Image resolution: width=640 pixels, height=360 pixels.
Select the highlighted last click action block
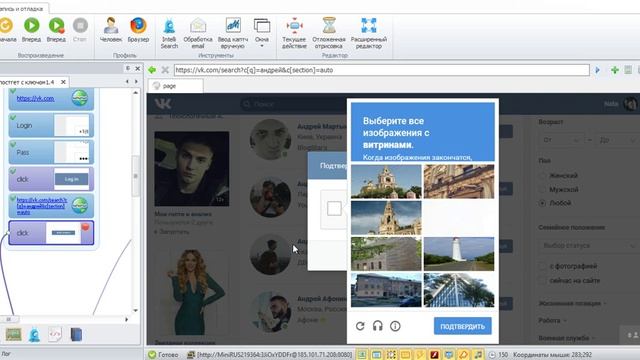51,233
